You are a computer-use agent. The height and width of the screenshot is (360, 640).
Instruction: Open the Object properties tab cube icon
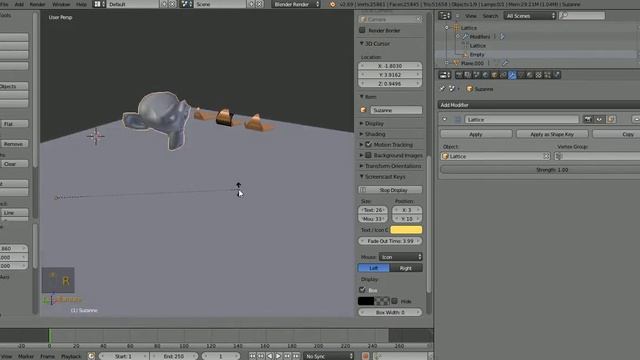pyautogui.click(x=494, y=75)
